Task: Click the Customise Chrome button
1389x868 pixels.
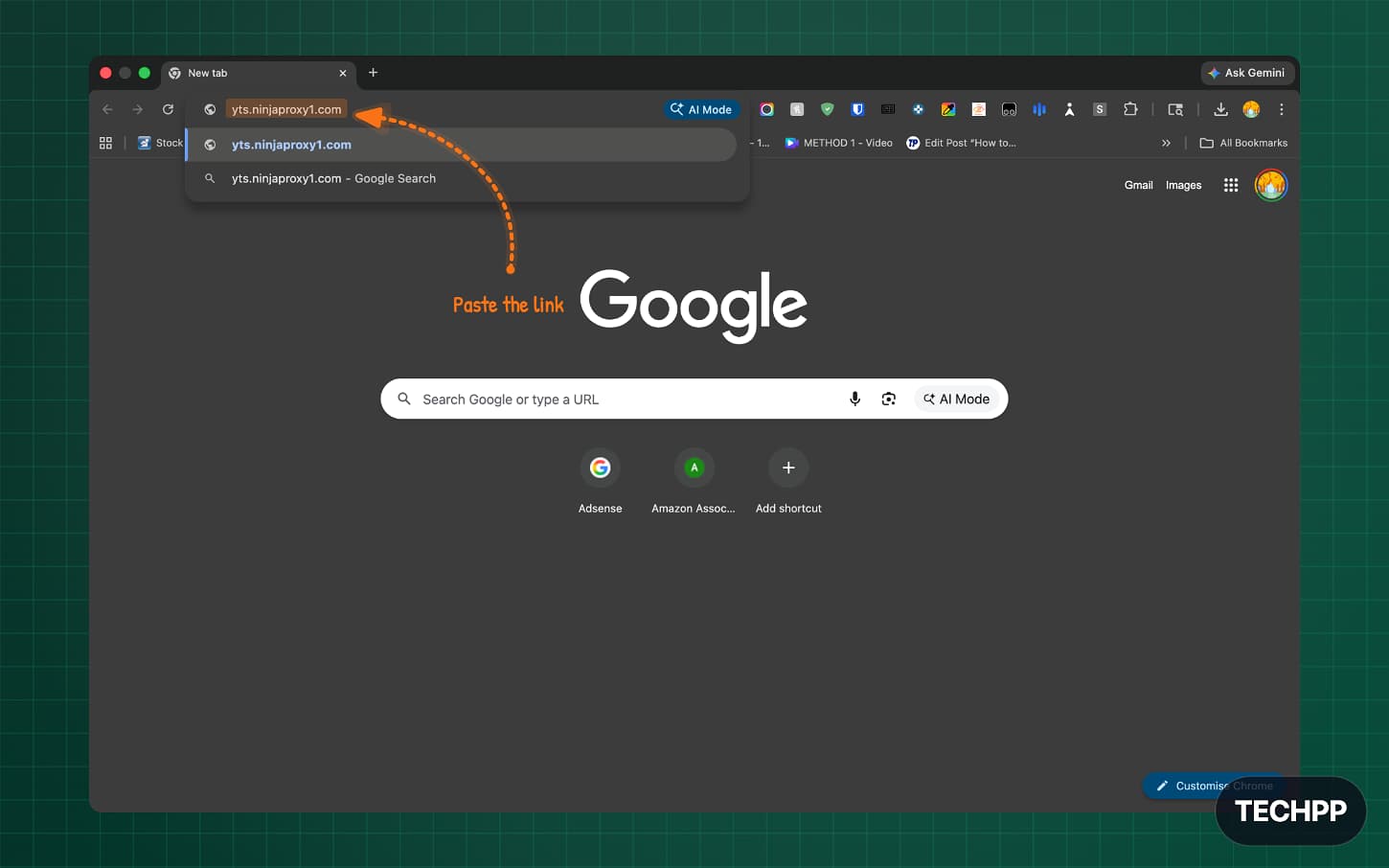Action: pos(1215,786)
